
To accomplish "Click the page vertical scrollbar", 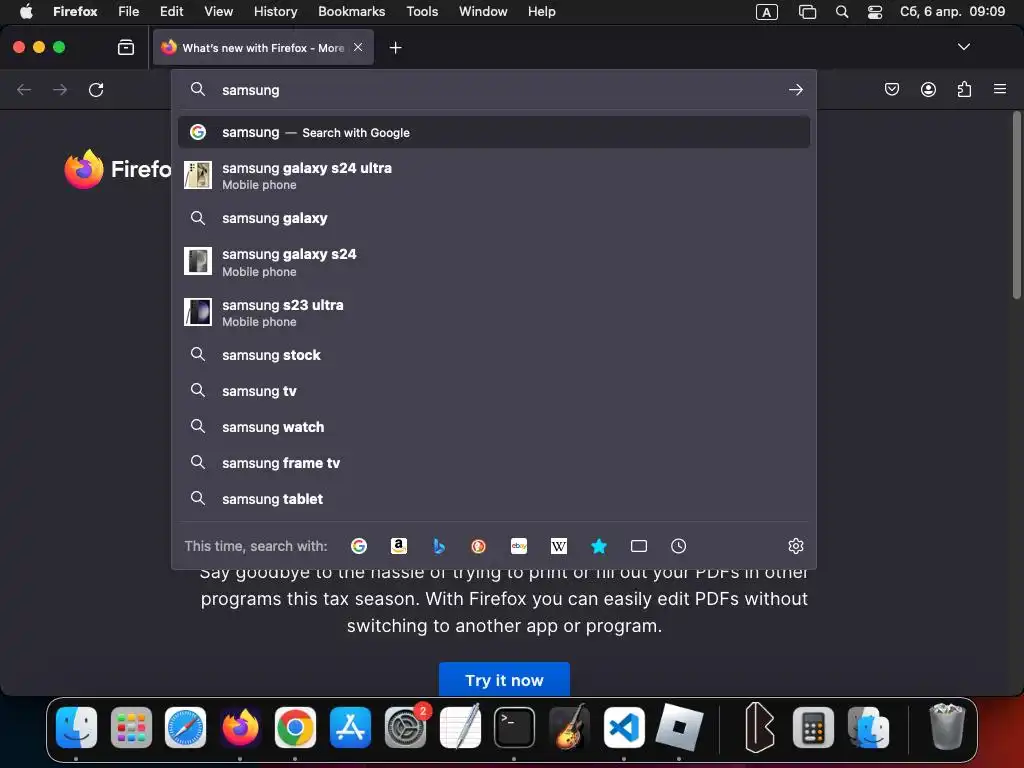I will (x=1016, y=206).
